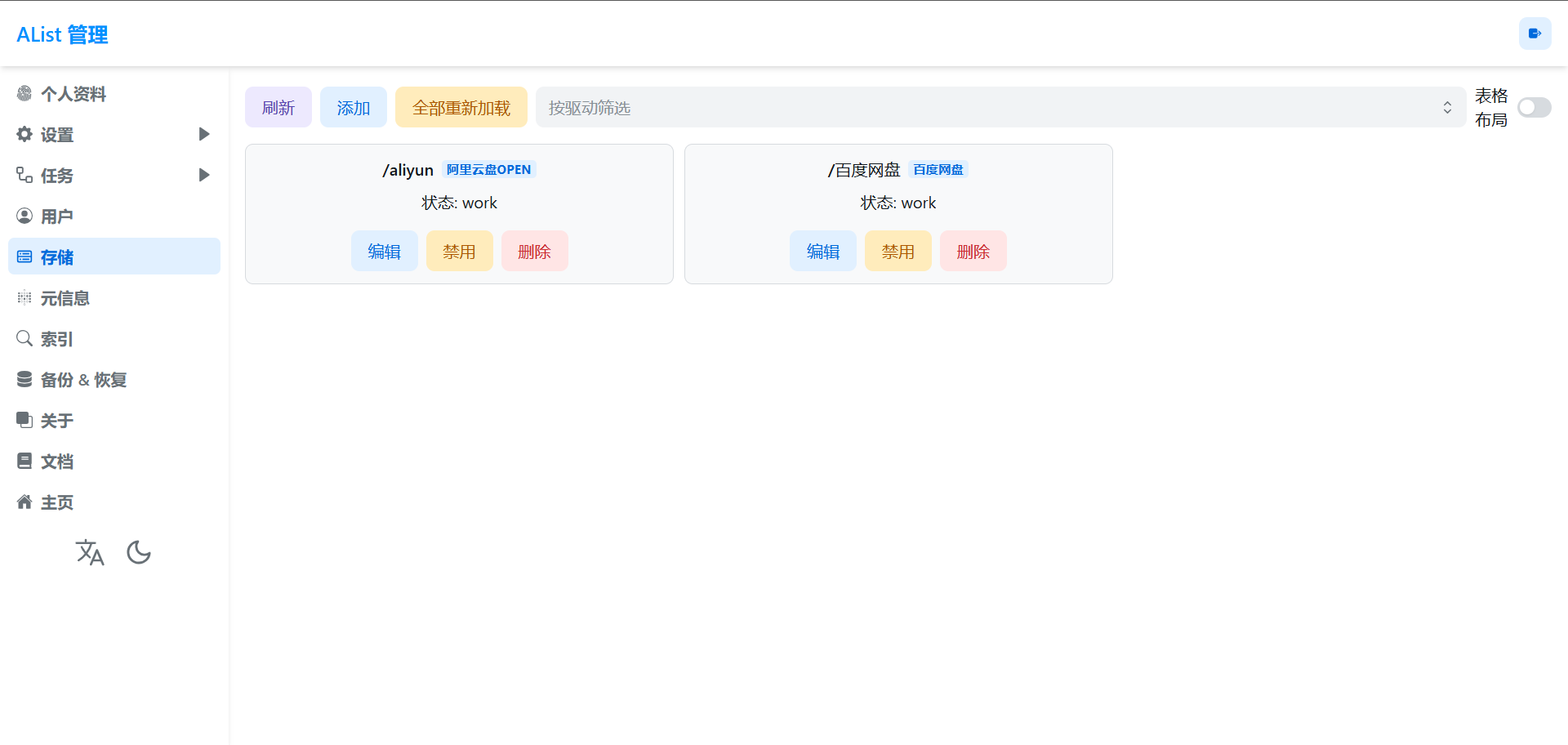Disable the /aliyun storage
Viewport: 1568px width, 745px height.
(x=460, y=252)
